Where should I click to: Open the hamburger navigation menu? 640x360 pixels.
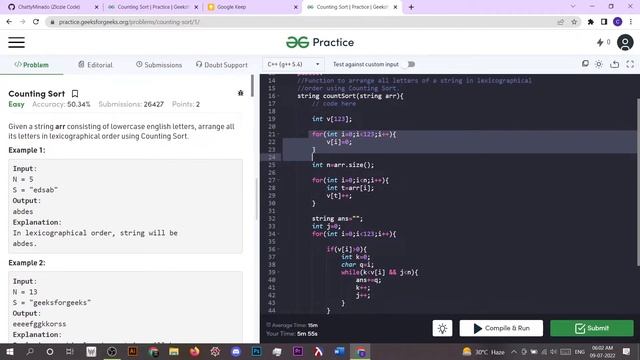[x=16, y=42]
